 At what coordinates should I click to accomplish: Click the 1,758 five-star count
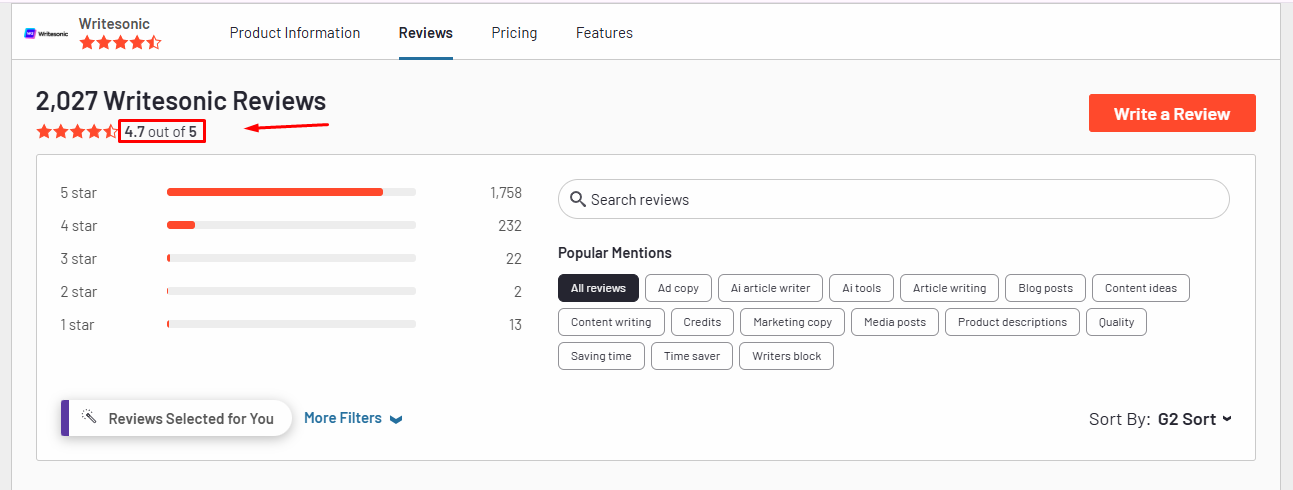coord(506,192)
